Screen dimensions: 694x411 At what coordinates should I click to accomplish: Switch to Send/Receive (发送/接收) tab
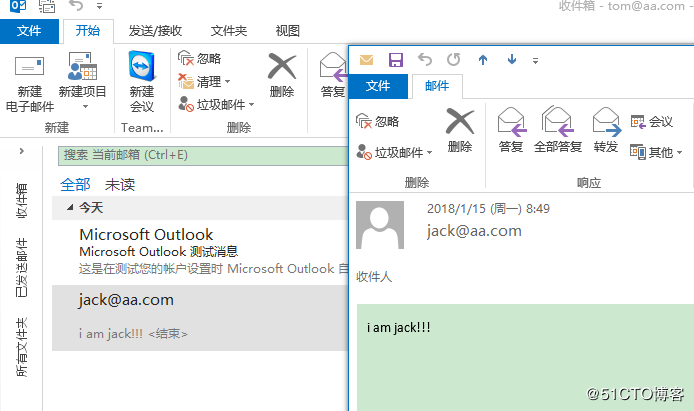(154, 31)
